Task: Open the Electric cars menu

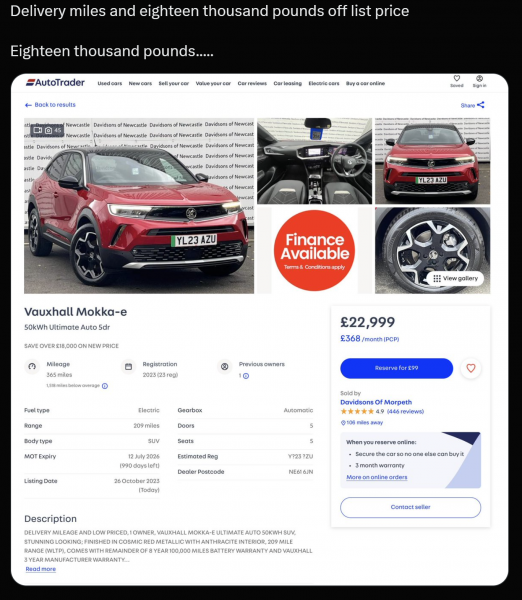Action: click(324, 83)
